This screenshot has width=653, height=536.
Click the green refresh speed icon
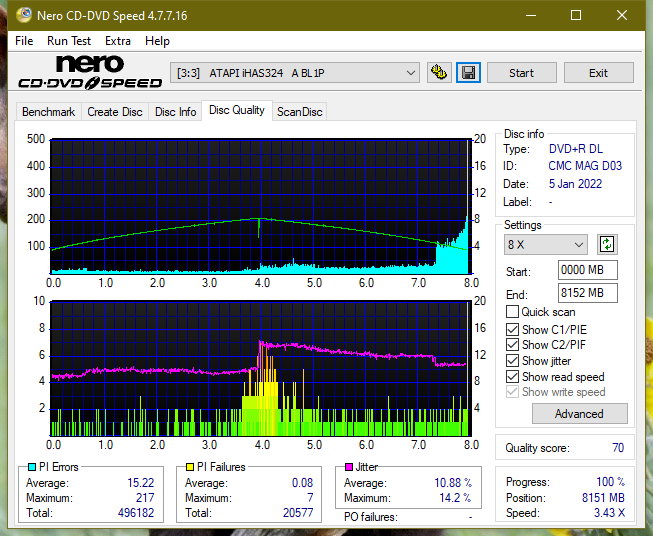607,244
